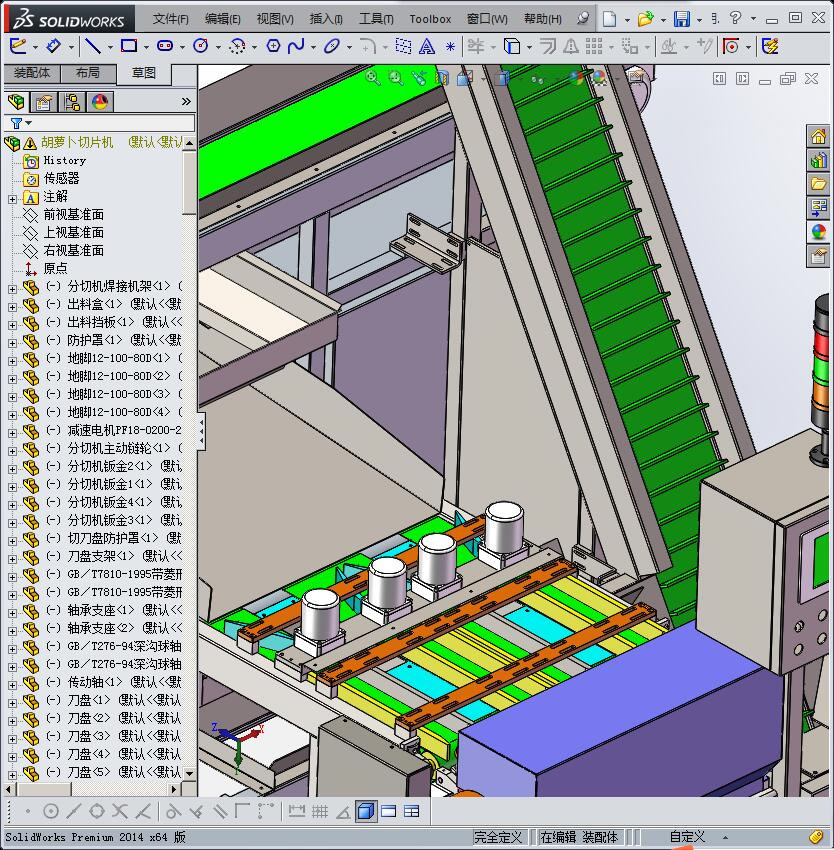Expand the 防护罩<1> component node

(12, 343)
